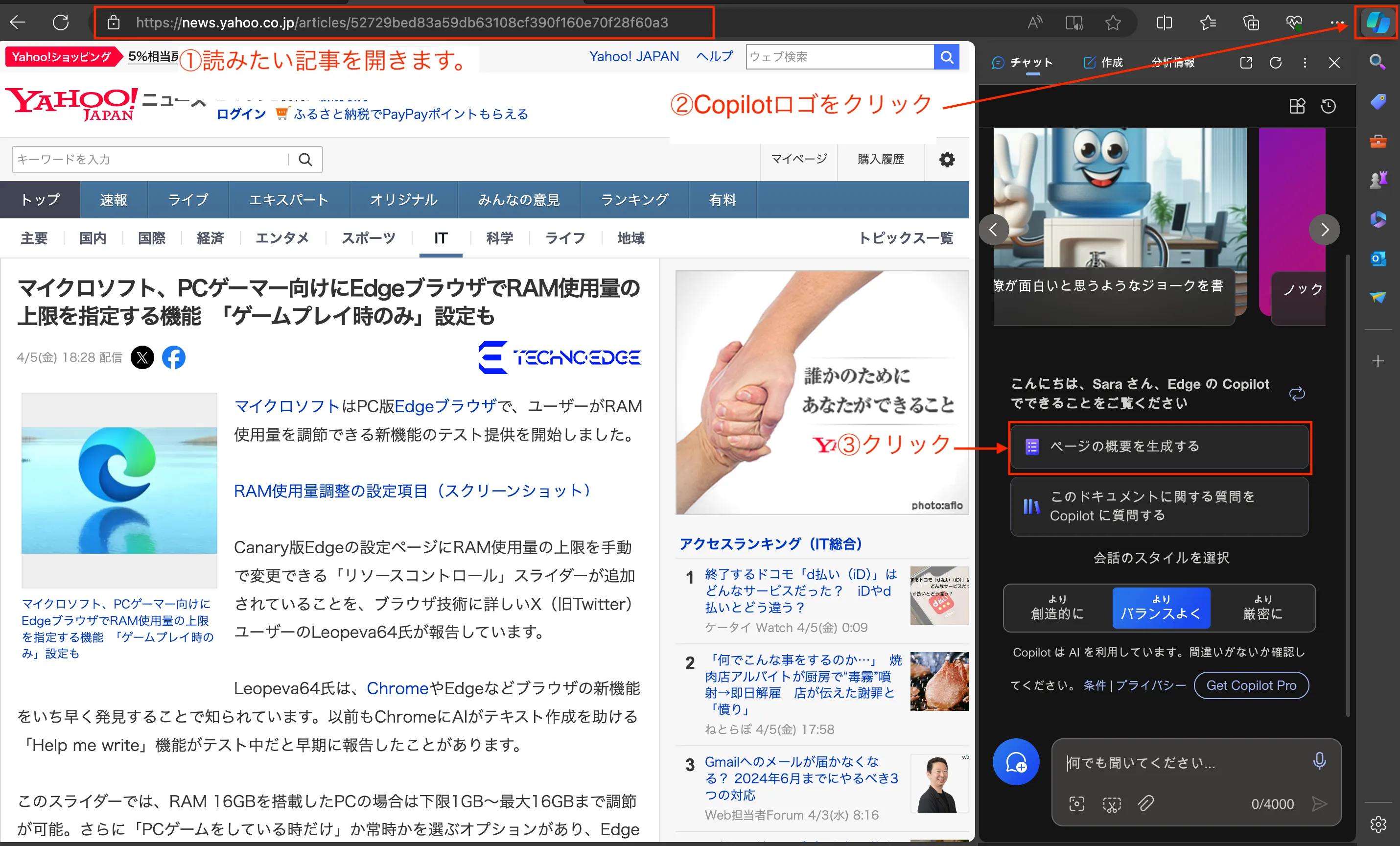The image size is (1400, 846).
Task: Reload the page with browser refresh button
Action: pos(61,23)
